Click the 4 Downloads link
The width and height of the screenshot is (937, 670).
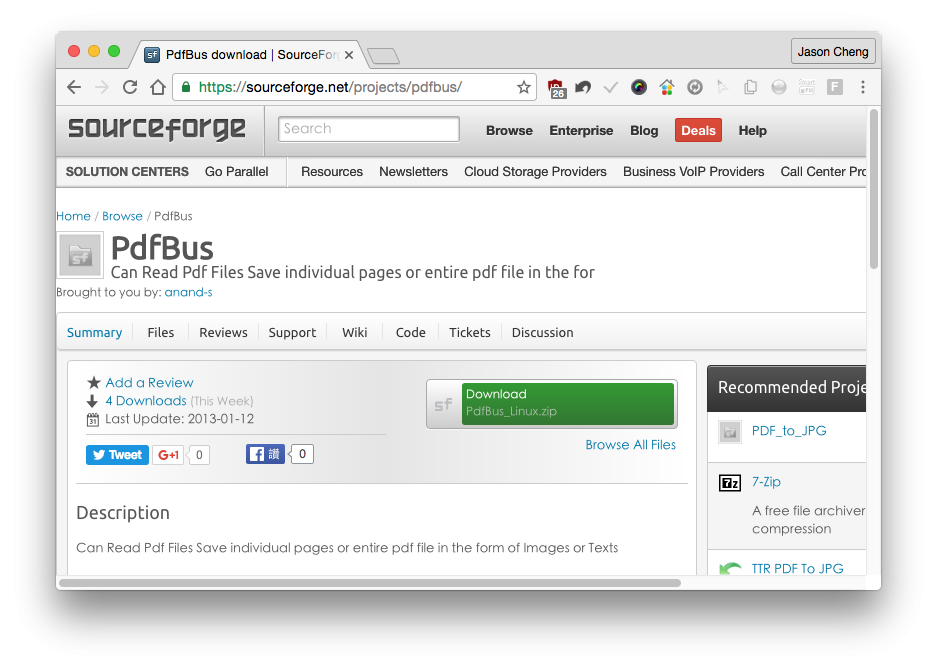tap(146, 401)
